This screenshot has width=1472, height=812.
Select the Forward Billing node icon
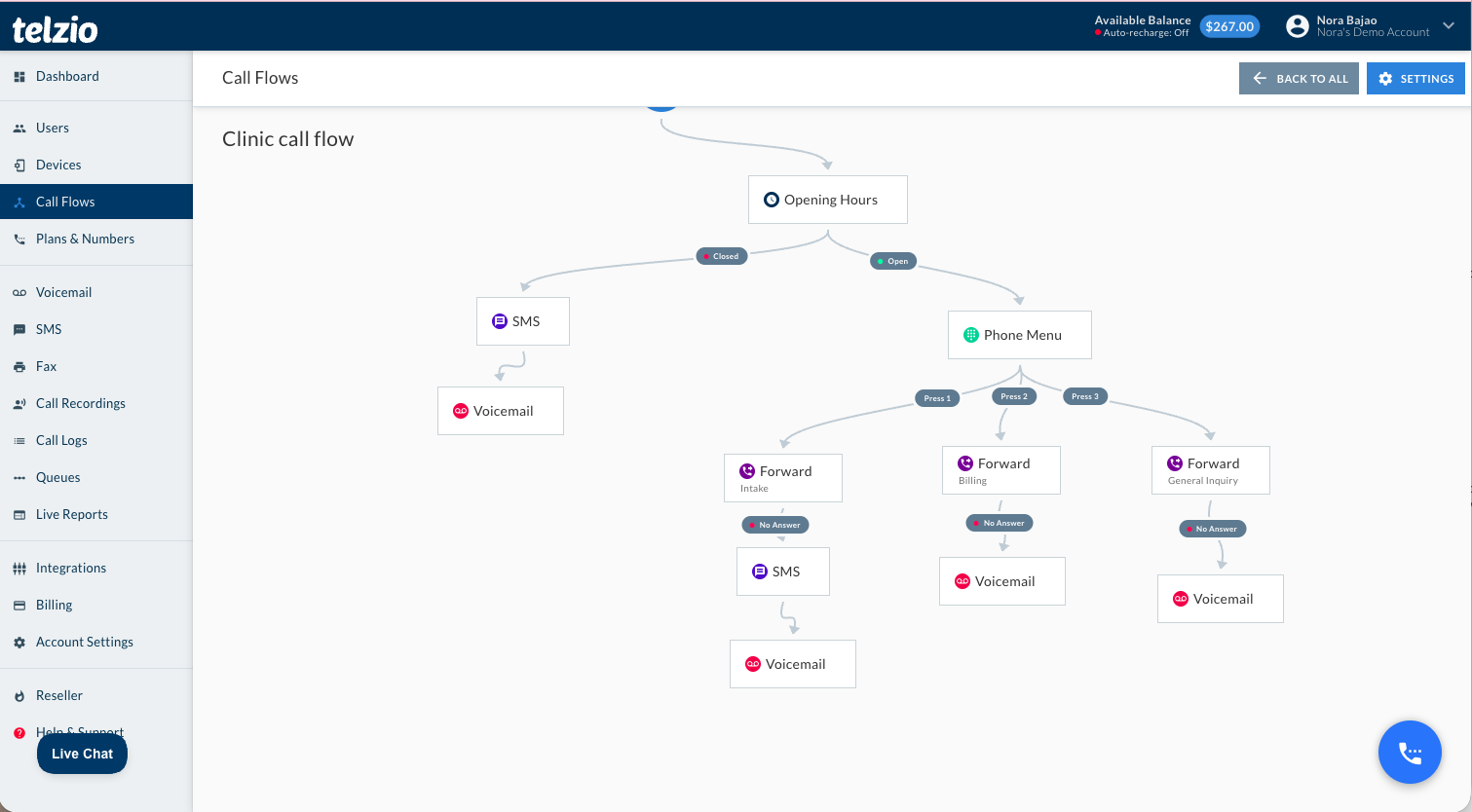[x=965, y=463]
